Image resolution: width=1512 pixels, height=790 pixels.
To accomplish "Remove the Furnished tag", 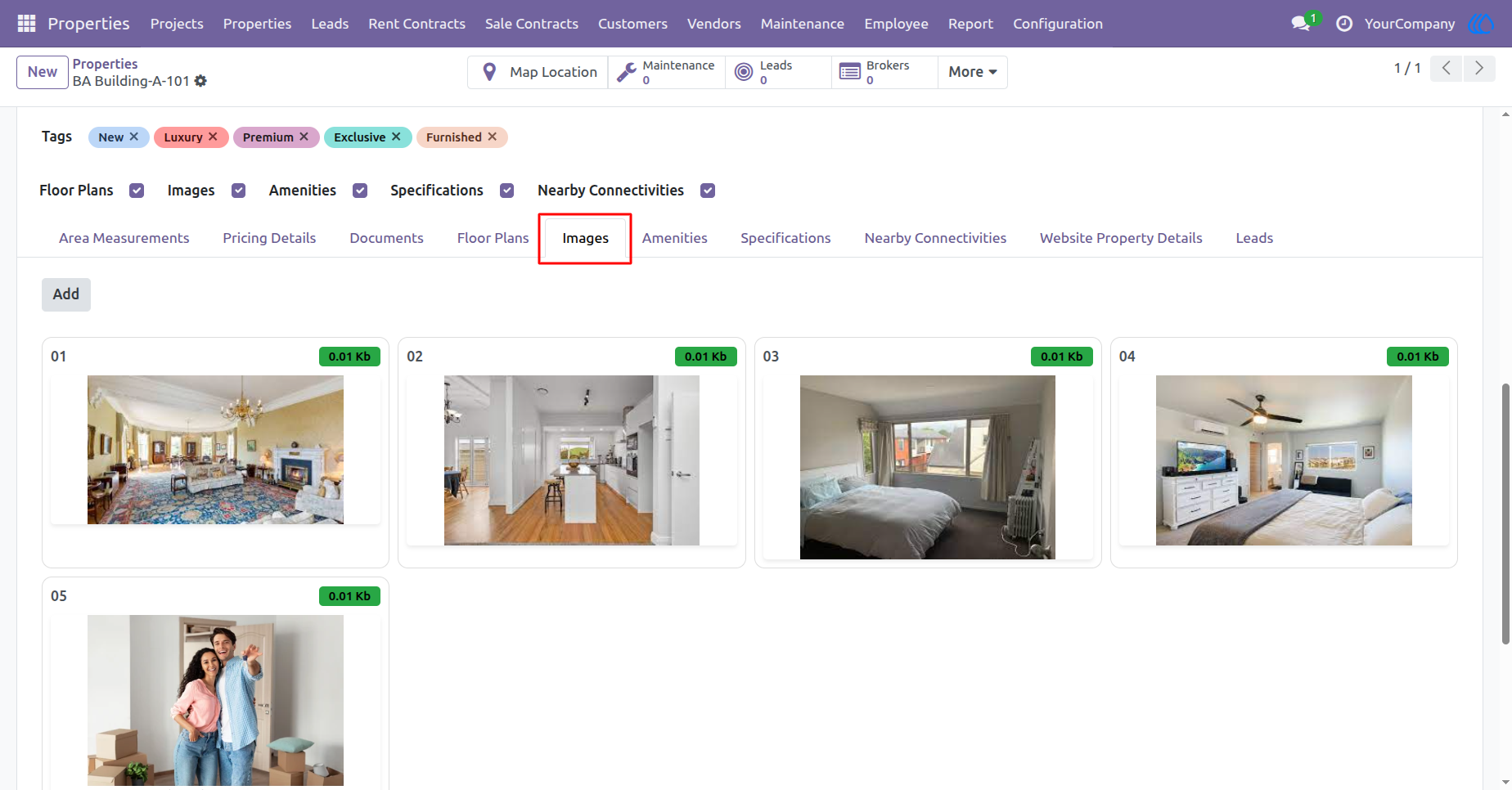I will pyautogui.click(x=493, y=137).
